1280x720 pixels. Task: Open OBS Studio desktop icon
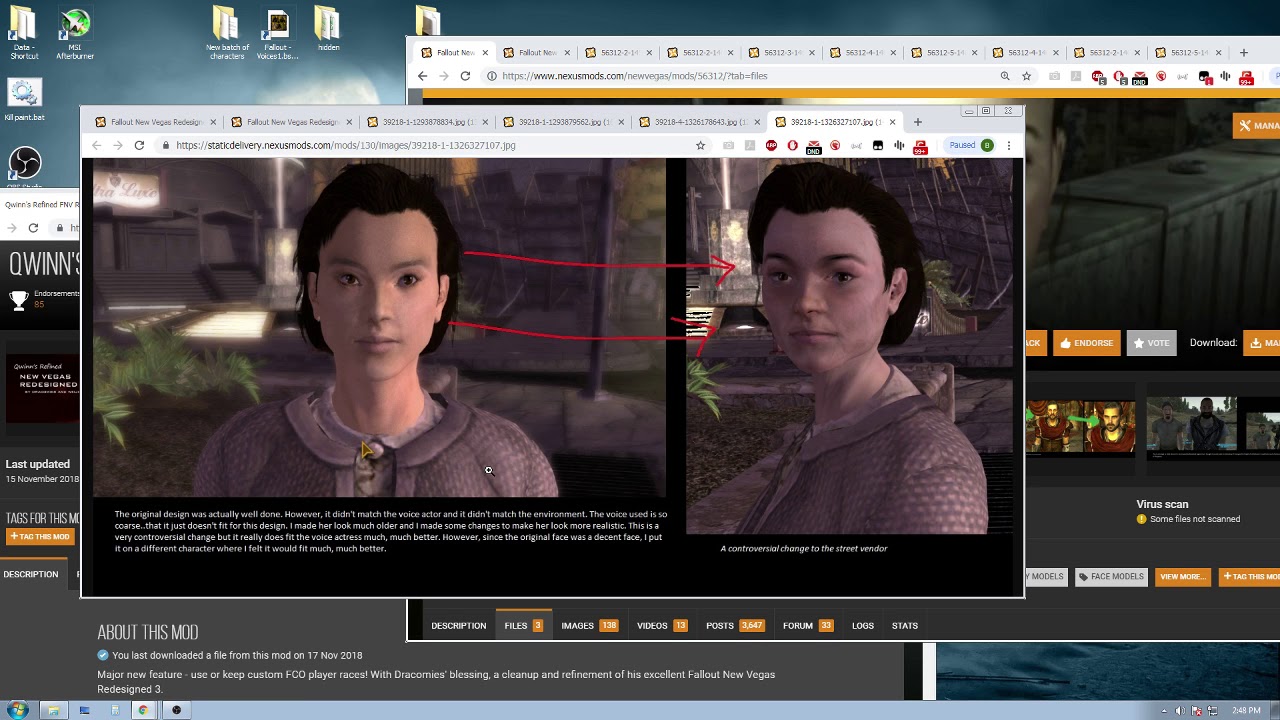(24, 166)
